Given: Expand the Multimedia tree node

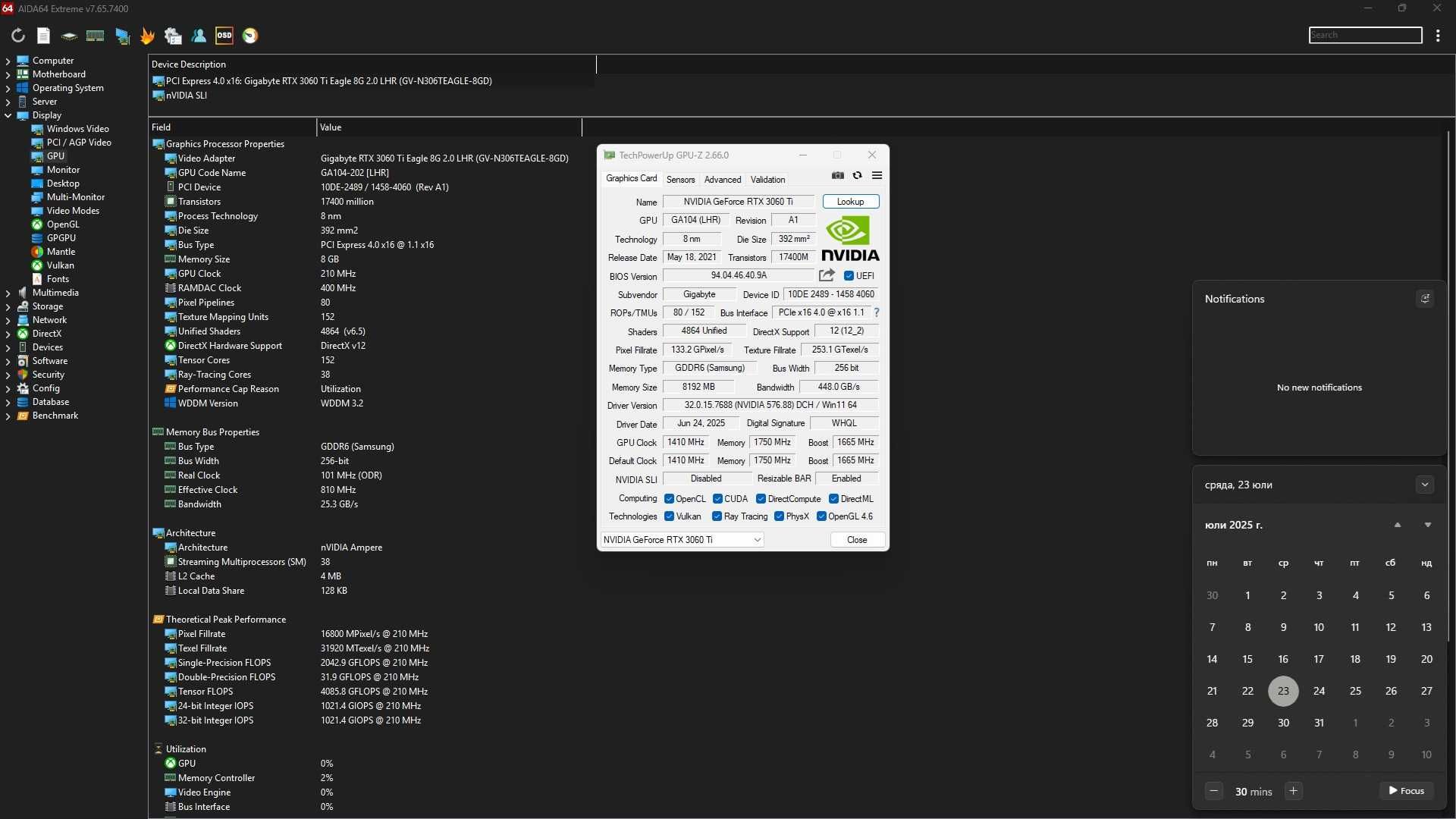Looking at the screenshot, I should coord(8,293).
